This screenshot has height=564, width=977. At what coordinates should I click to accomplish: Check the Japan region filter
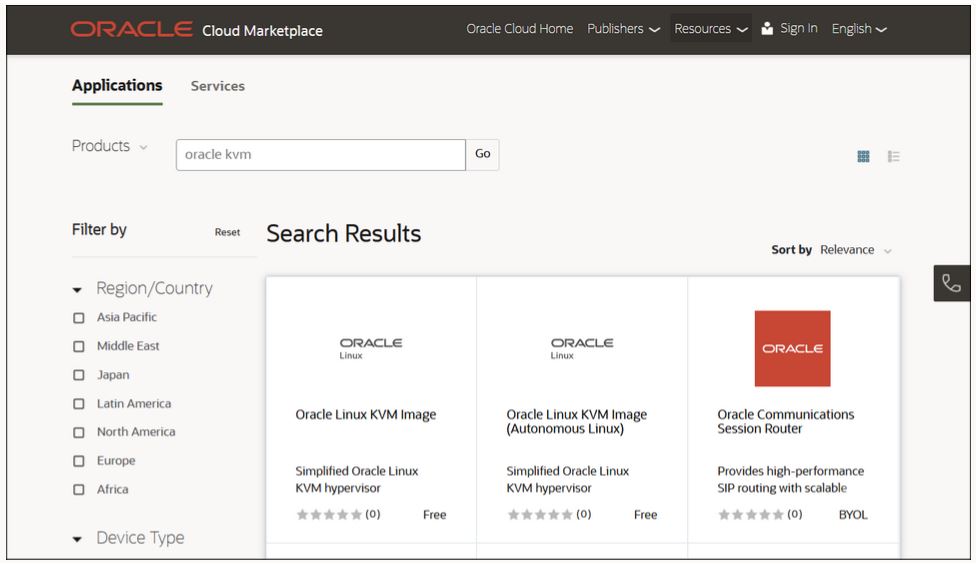tap(79, 375)
